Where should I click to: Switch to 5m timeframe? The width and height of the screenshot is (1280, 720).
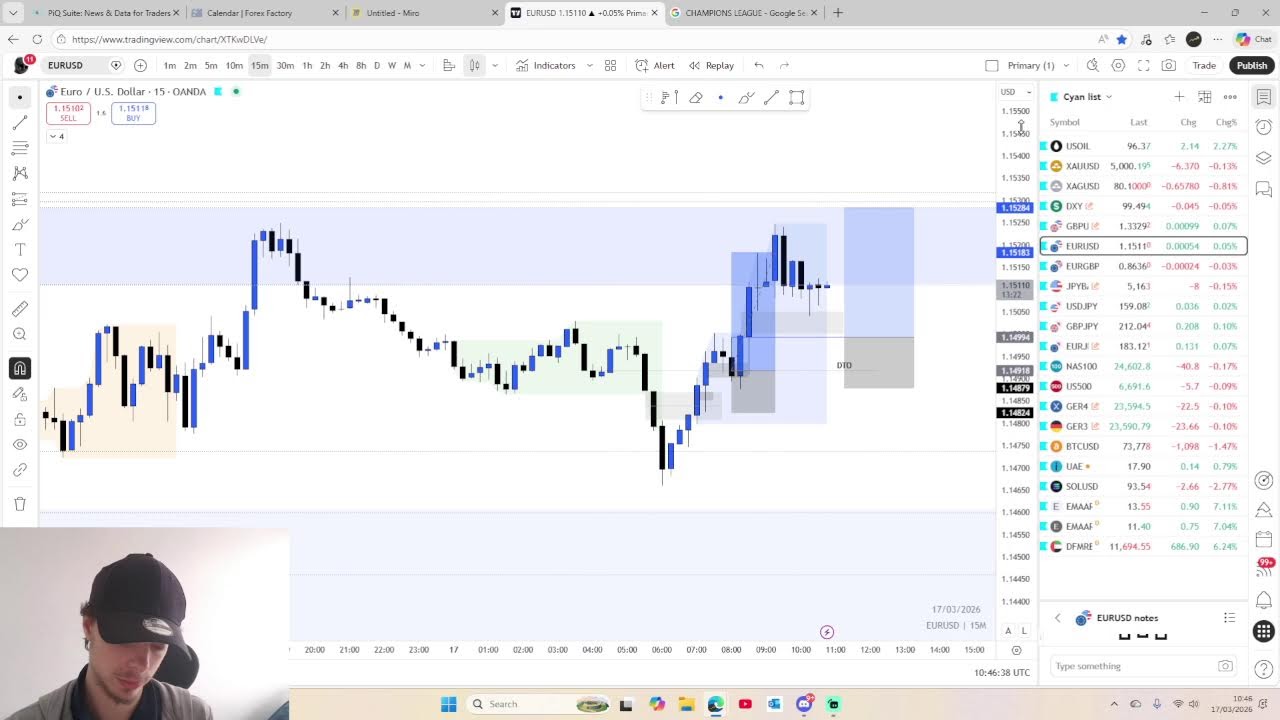tap(211, 65)
